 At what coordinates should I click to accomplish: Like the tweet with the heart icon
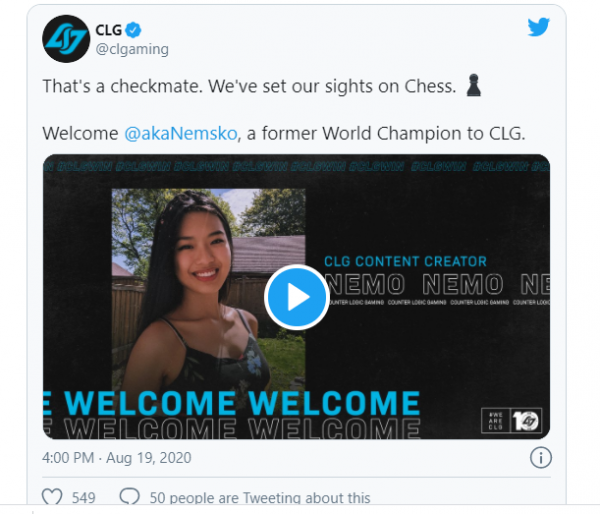(x=52, y=497)
